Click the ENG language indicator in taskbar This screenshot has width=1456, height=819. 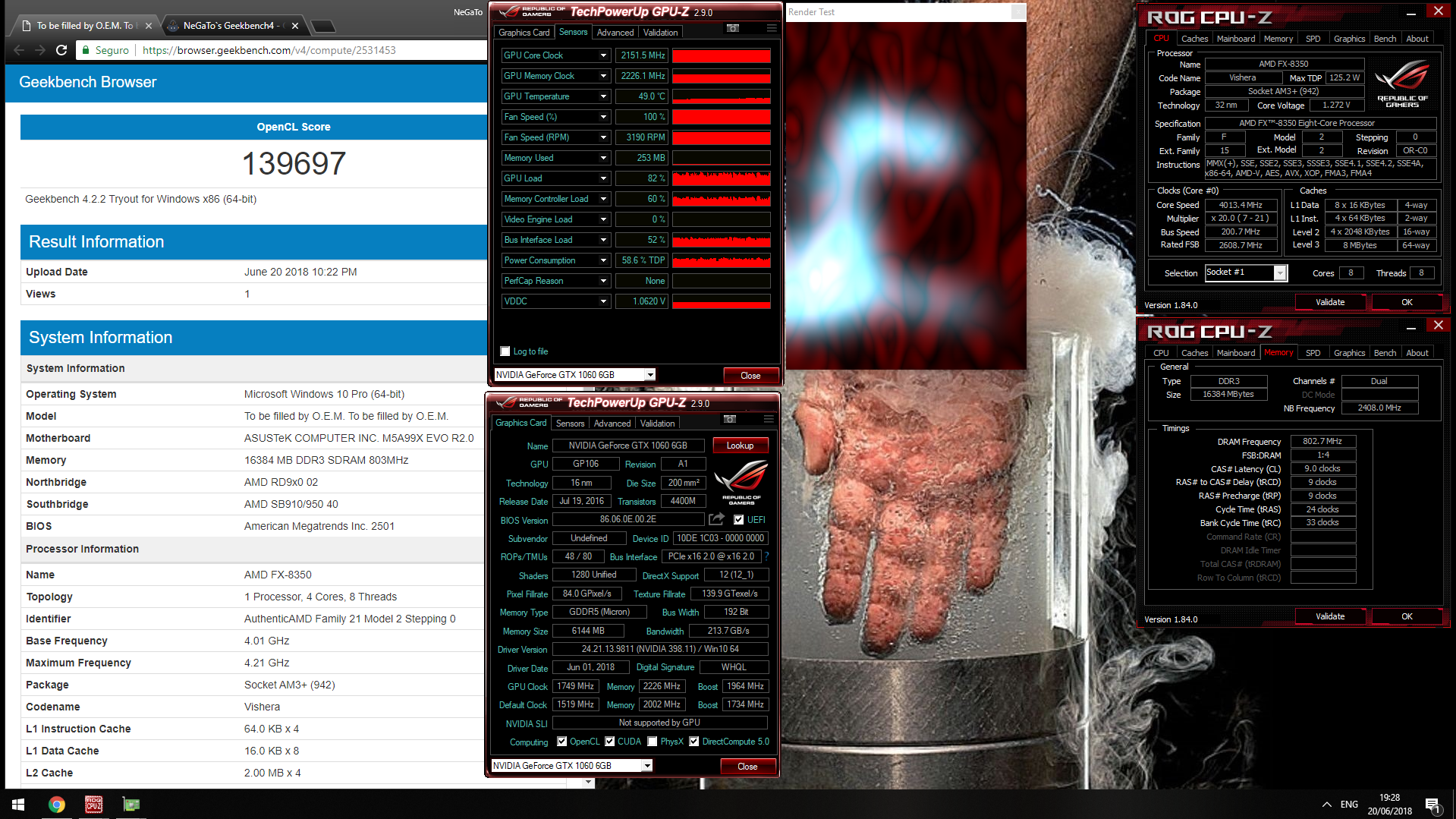1349,805
